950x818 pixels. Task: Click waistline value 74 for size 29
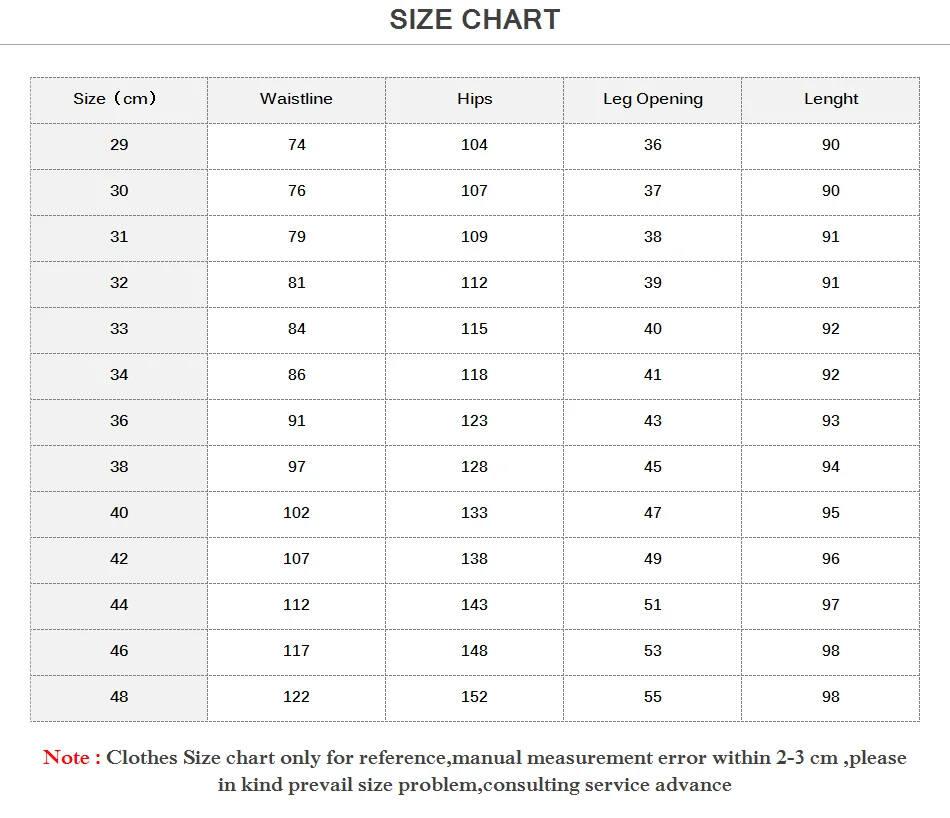coord(296,145)
